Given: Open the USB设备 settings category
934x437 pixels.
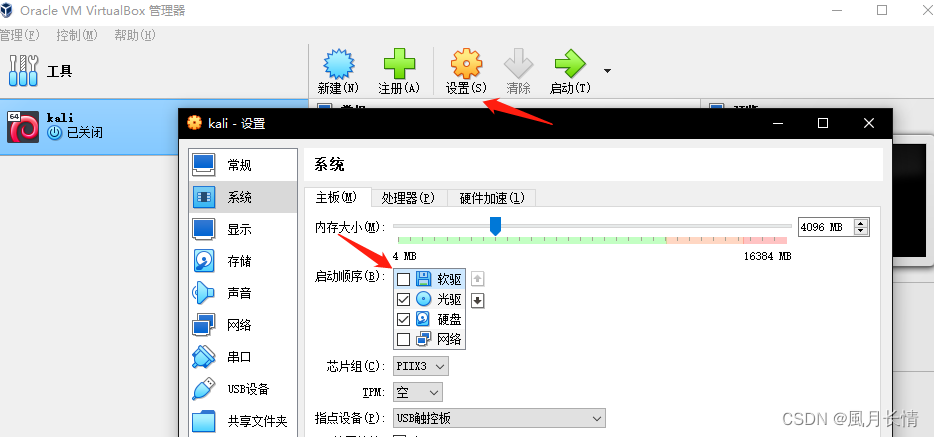Looking at the screenshot, I should (x=243, y=389).
